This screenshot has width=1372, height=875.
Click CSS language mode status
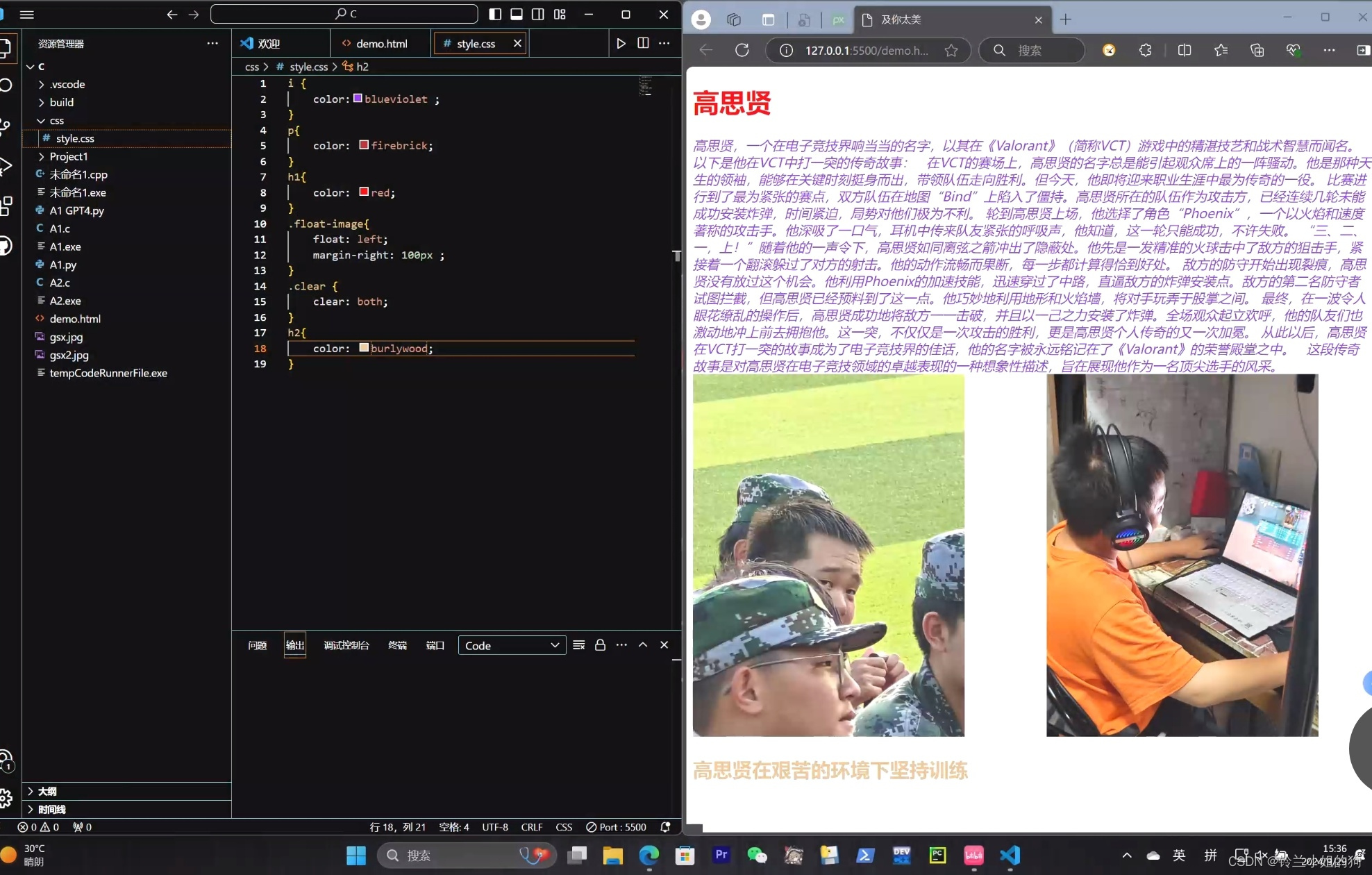pyautogui.click(x=564, y=827)
